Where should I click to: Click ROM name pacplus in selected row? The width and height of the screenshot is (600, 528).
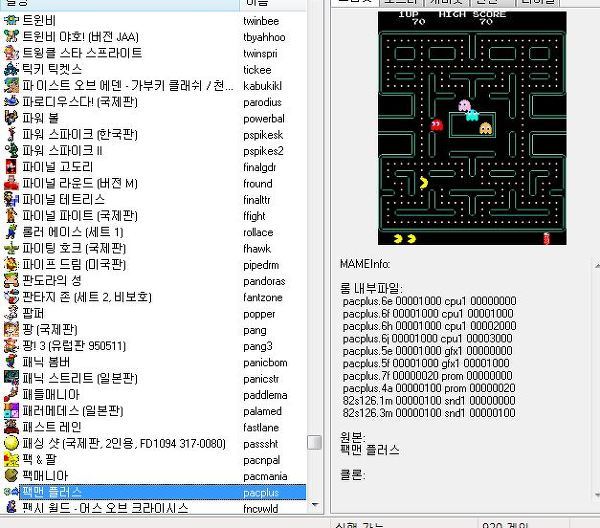point(261,493)
